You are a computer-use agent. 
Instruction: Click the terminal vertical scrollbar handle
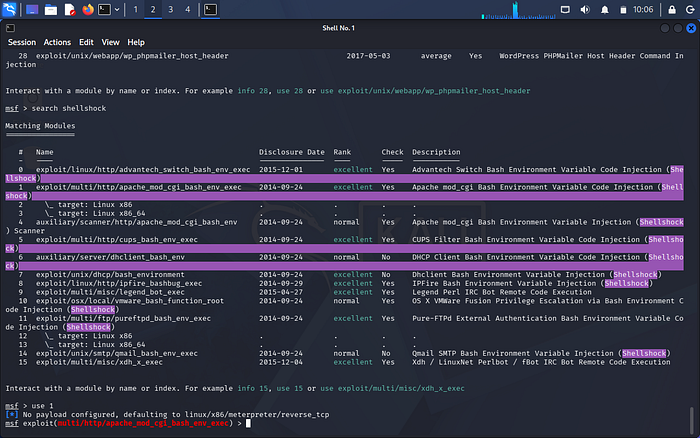pos(692,420)
